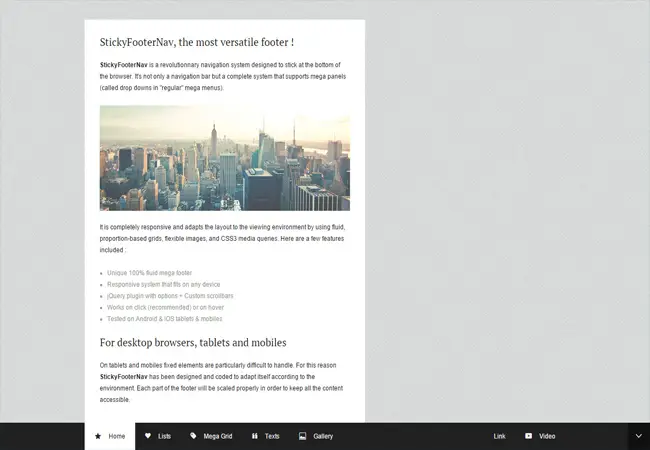Click 'Unique 100% fluid mega footer' bullet
This screenshot has width=650, height=450.
(x=149, y=273)
